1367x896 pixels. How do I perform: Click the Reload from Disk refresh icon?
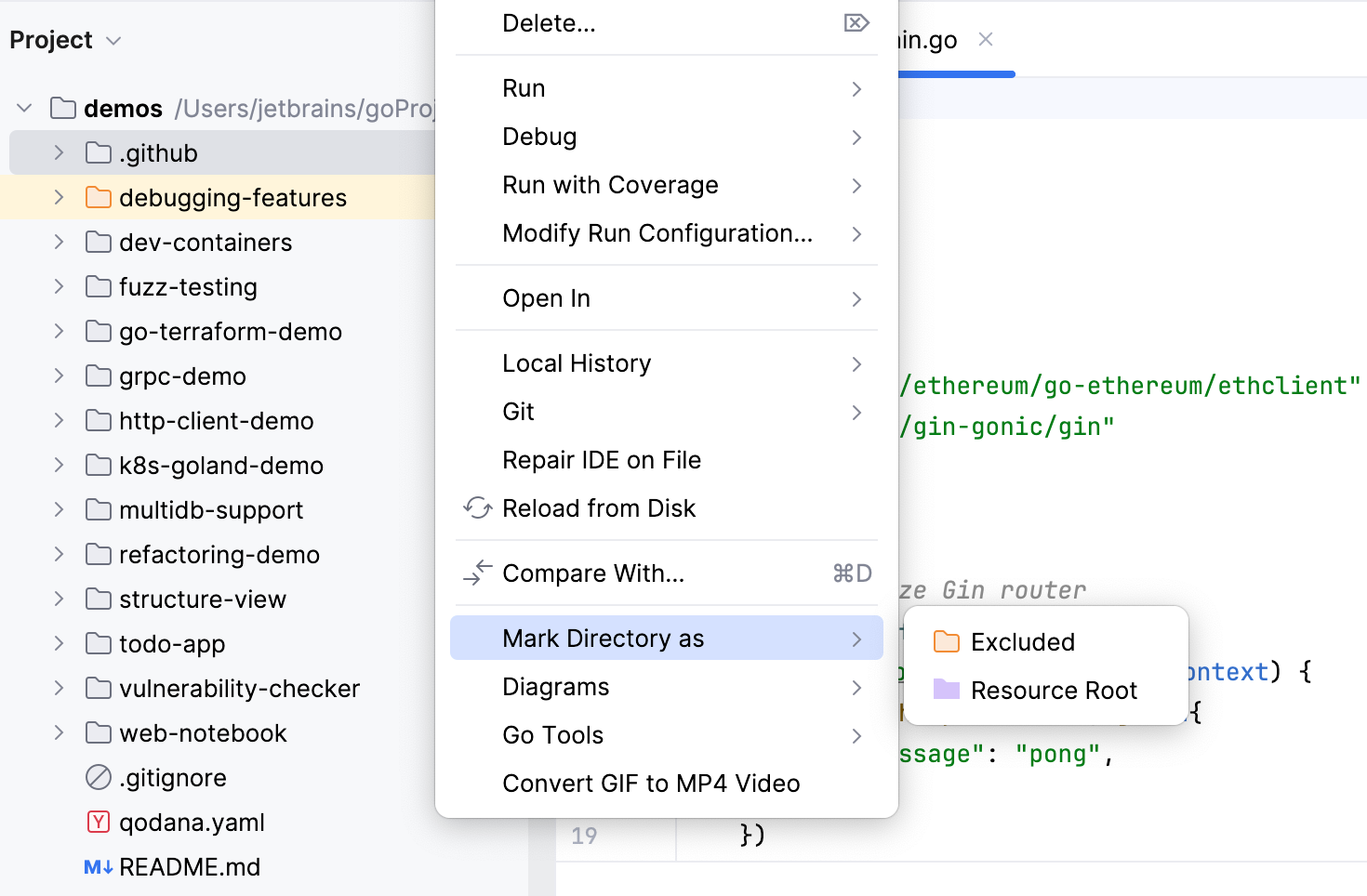(x=477, y=508)
